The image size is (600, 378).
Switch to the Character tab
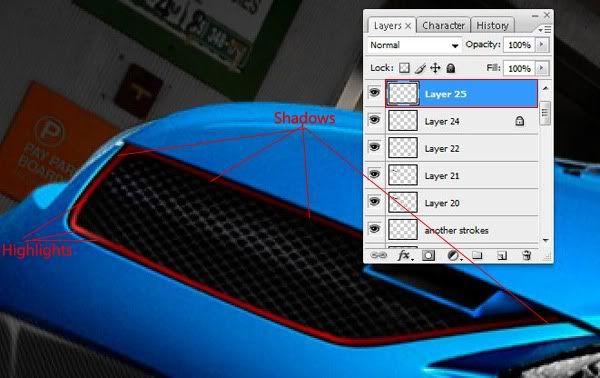pos(443,25)
